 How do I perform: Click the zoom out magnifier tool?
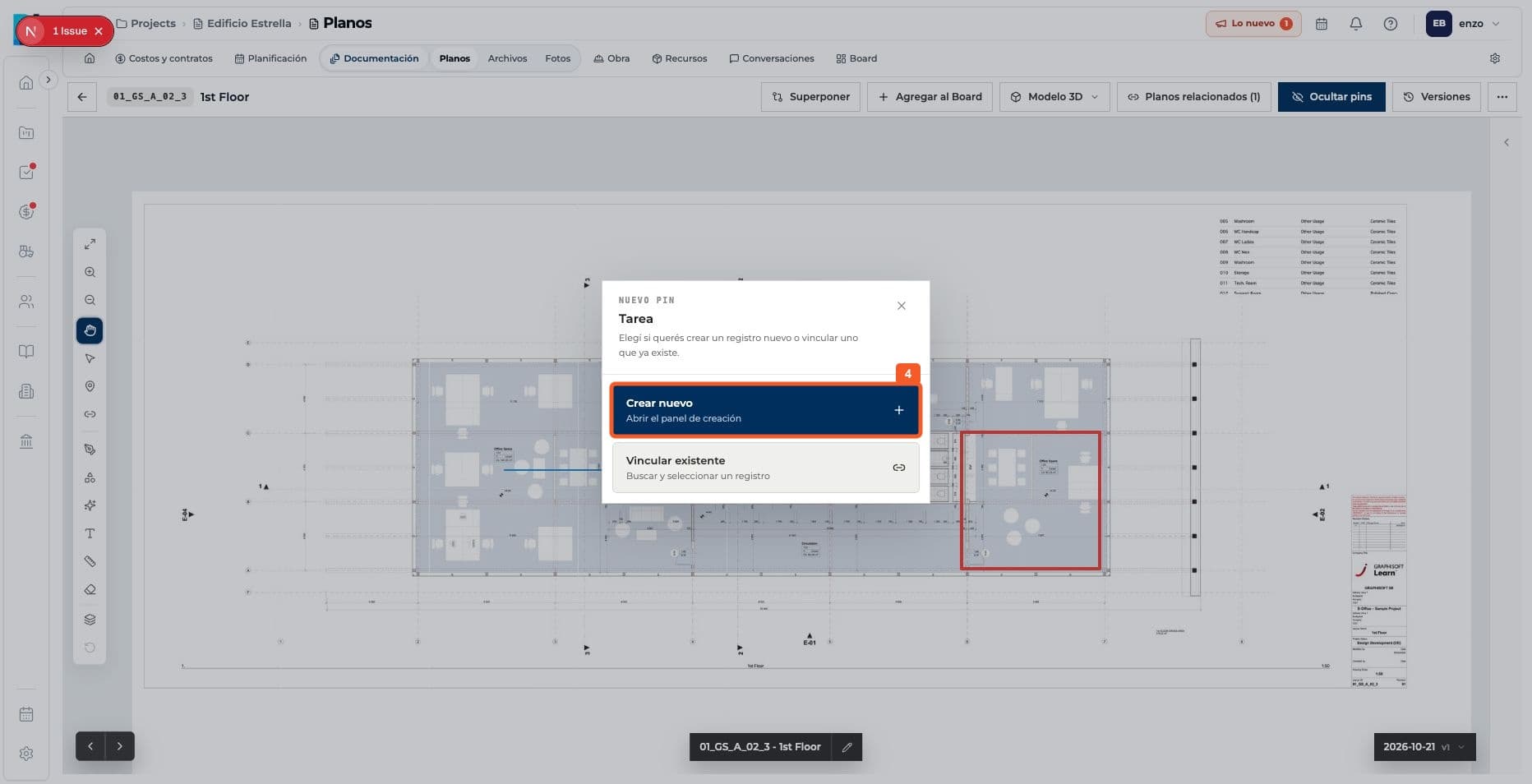pyautogui.click(x=90, y=300)
